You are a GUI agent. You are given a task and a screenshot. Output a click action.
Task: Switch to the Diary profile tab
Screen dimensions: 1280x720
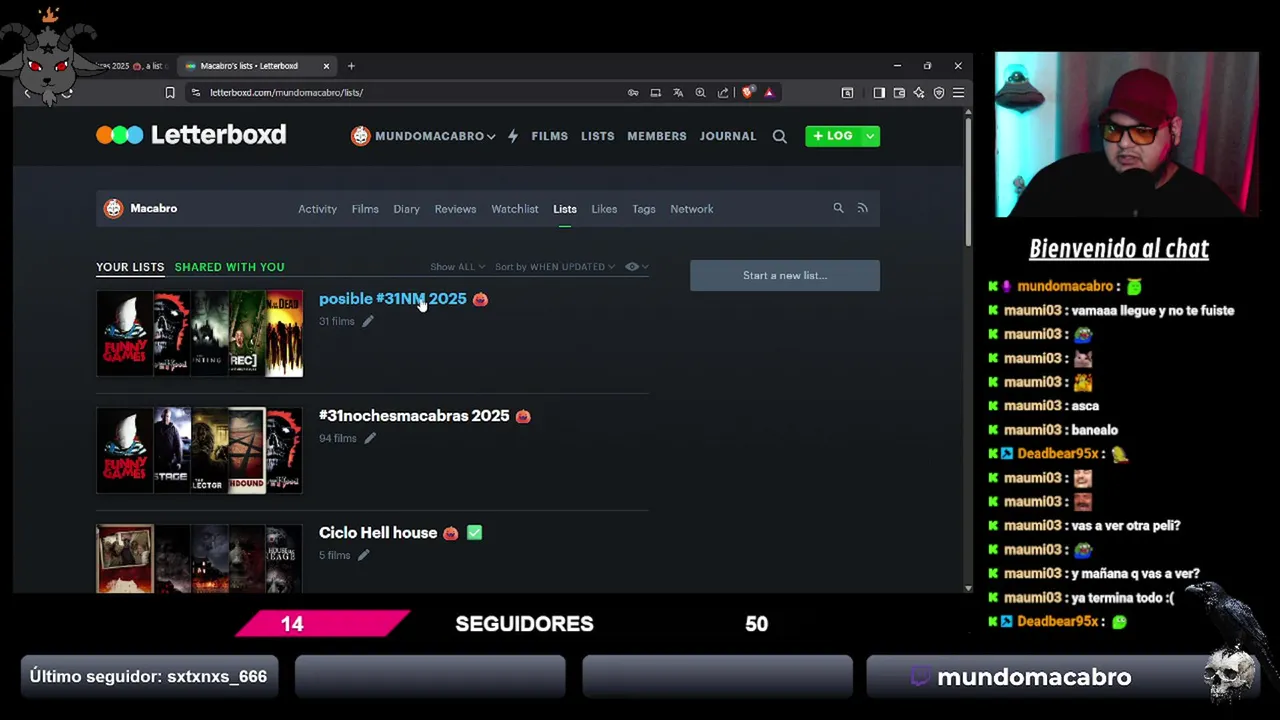(406, 209)
